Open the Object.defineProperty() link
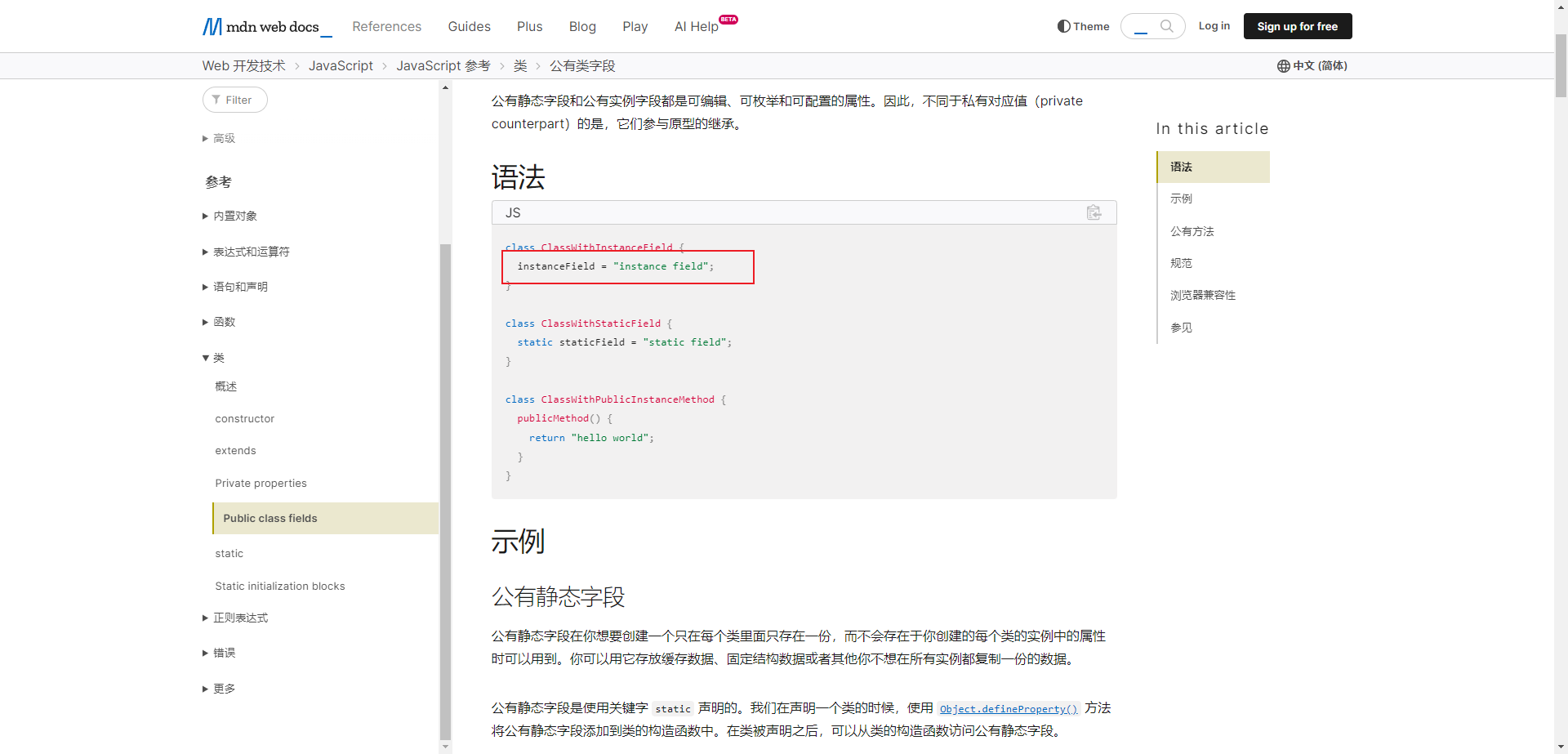 point(1009,709)
